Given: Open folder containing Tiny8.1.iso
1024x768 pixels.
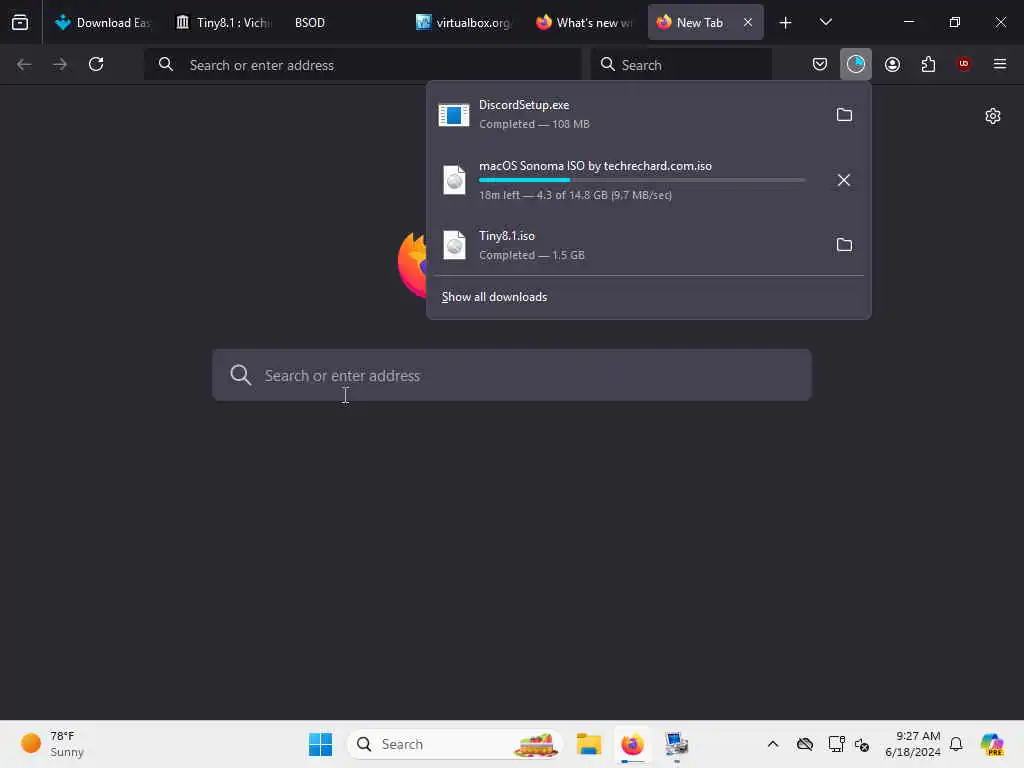Looking at the screenshot, I should (844, 244).
